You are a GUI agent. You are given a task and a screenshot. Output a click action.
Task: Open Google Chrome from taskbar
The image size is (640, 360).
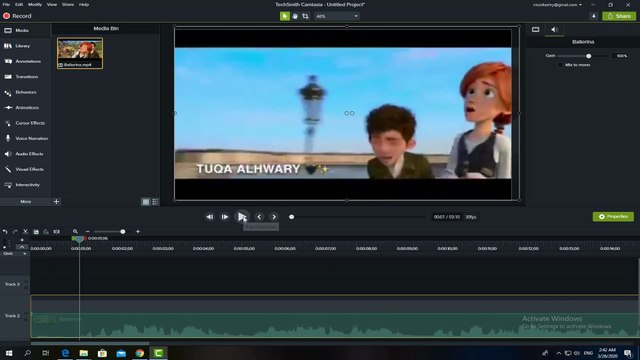click(140, 353)
